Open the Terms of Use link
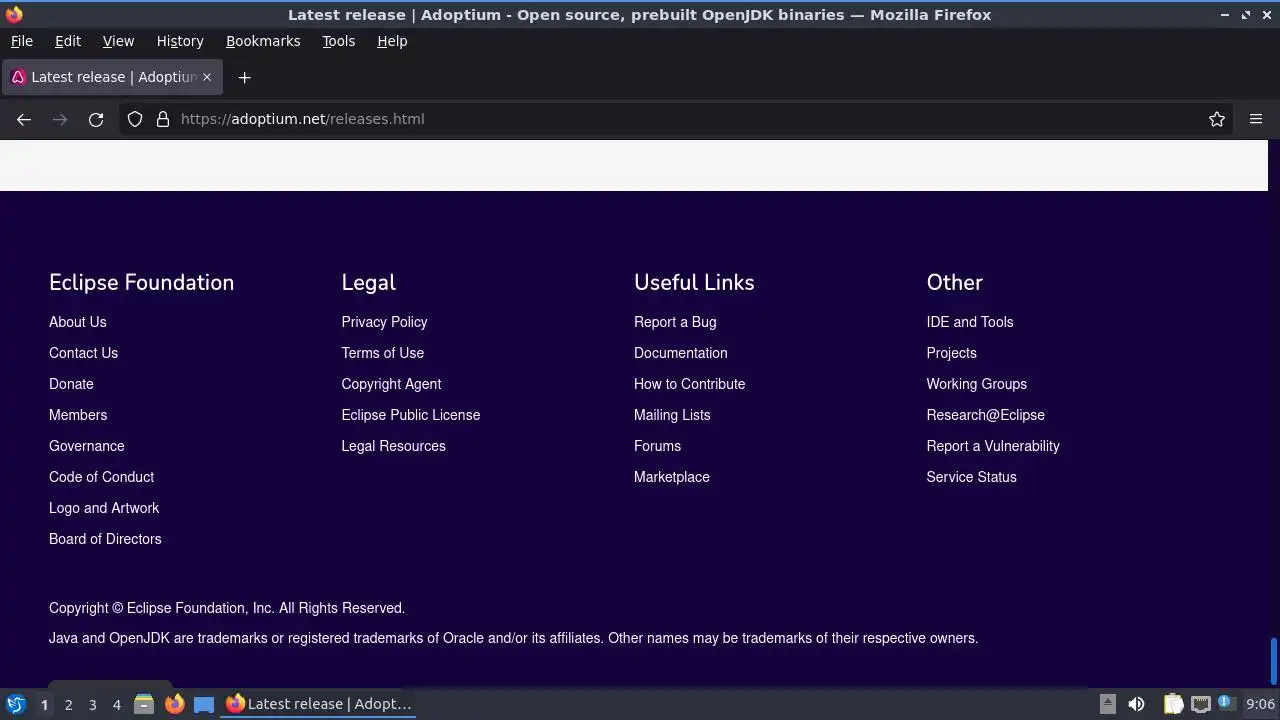The height and width of the screenshot is (720, 1280). (x=382, y=353)
